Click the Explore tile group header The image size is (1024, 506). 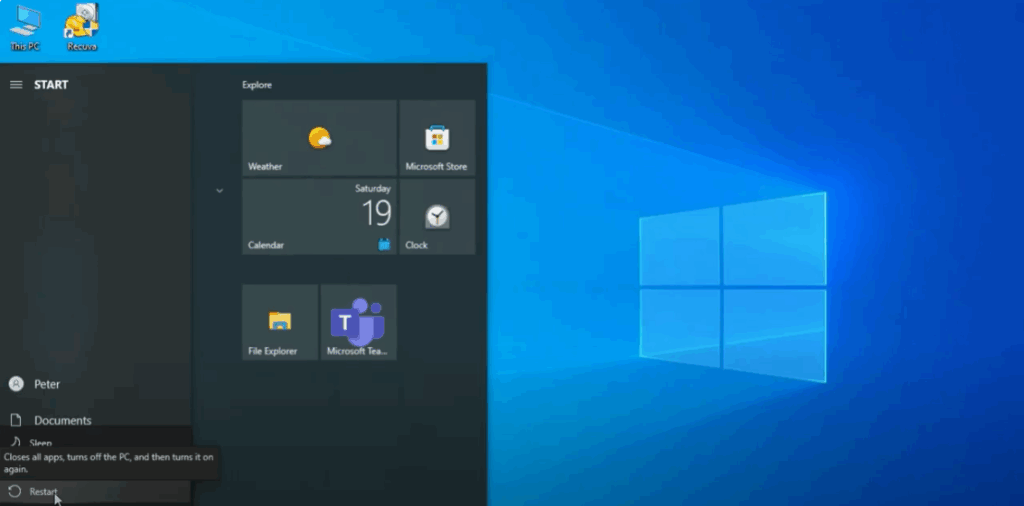257,85
